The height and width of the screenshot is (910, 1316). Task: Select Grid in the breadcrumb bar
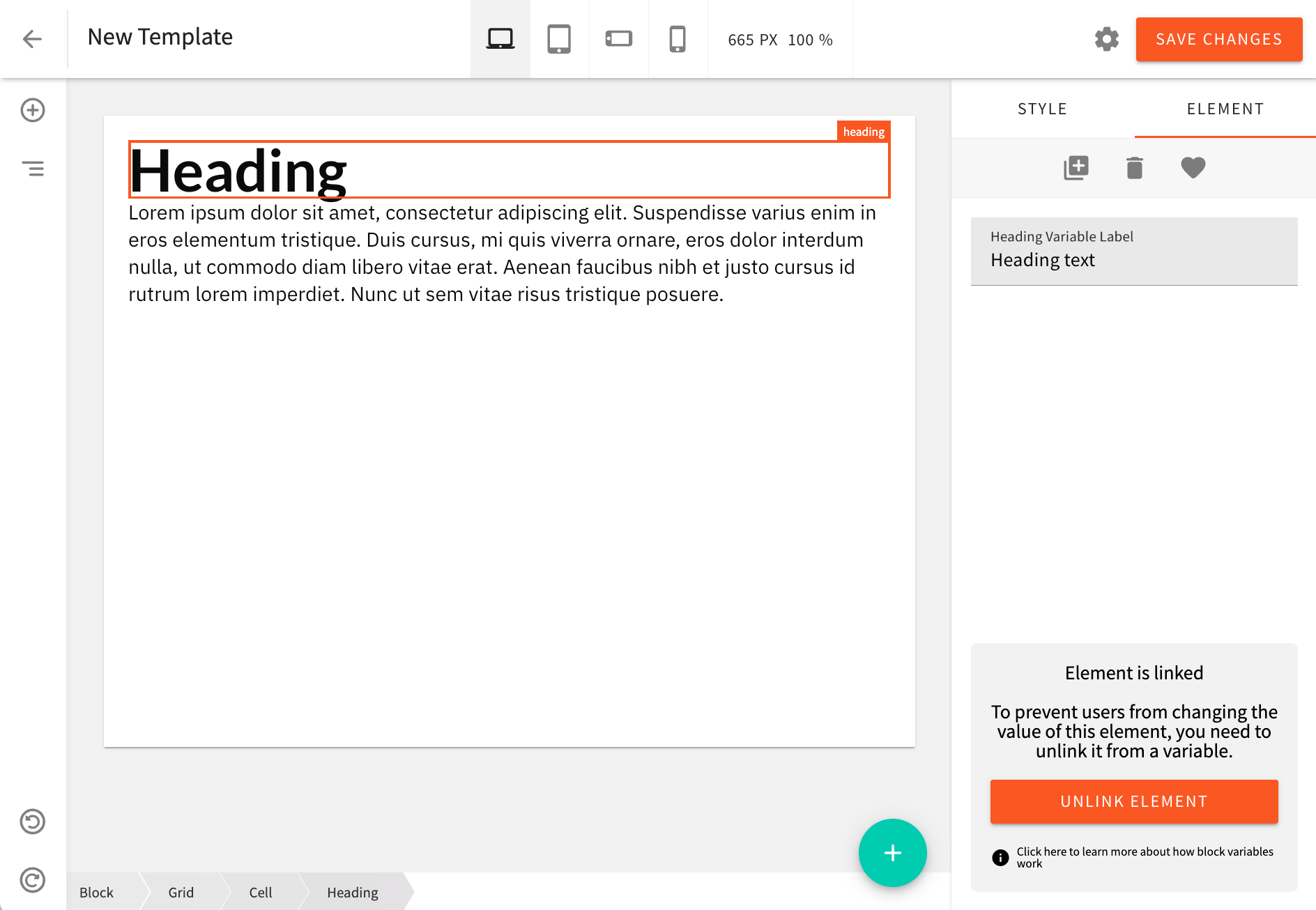click(x=181, y=892)
